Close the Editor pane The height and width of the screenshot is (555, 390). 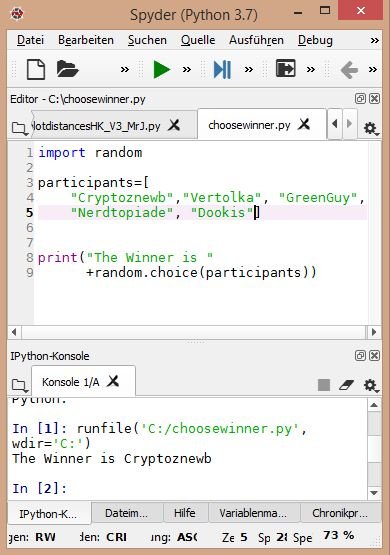click(374, 98)
